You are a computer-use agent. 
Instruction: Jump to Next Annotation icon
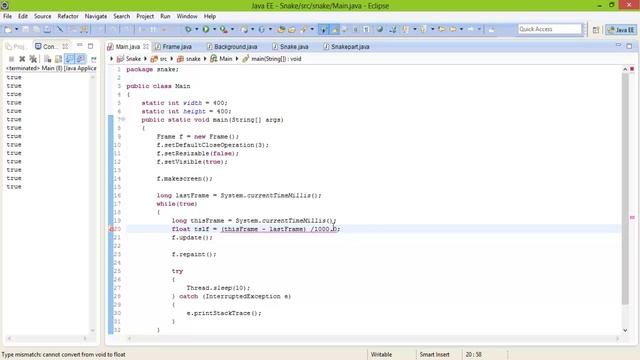click(406, 29)
